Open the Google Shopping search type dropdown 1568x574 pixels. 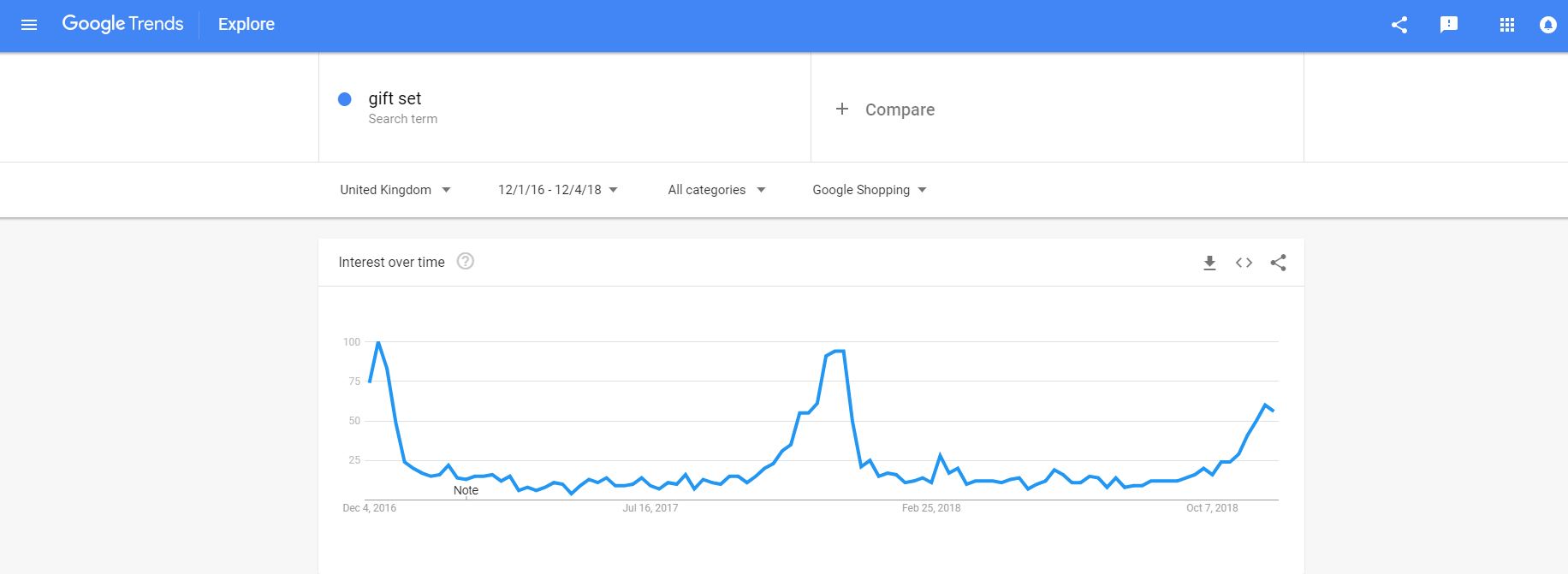coord(870,190)
